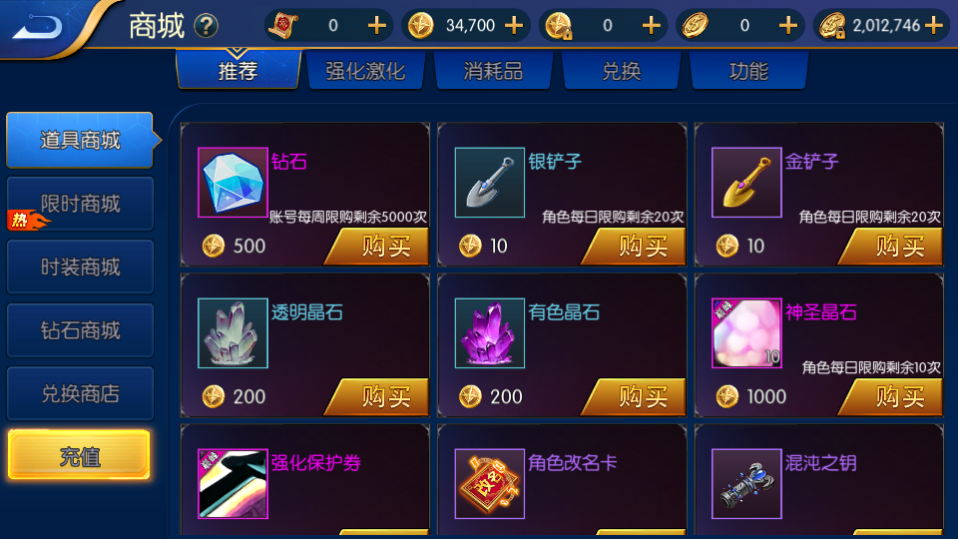Viewport: 958px width, 539px height.
Task: Select the chaos key (混沌之钥) icon
Action: [747, 483]
